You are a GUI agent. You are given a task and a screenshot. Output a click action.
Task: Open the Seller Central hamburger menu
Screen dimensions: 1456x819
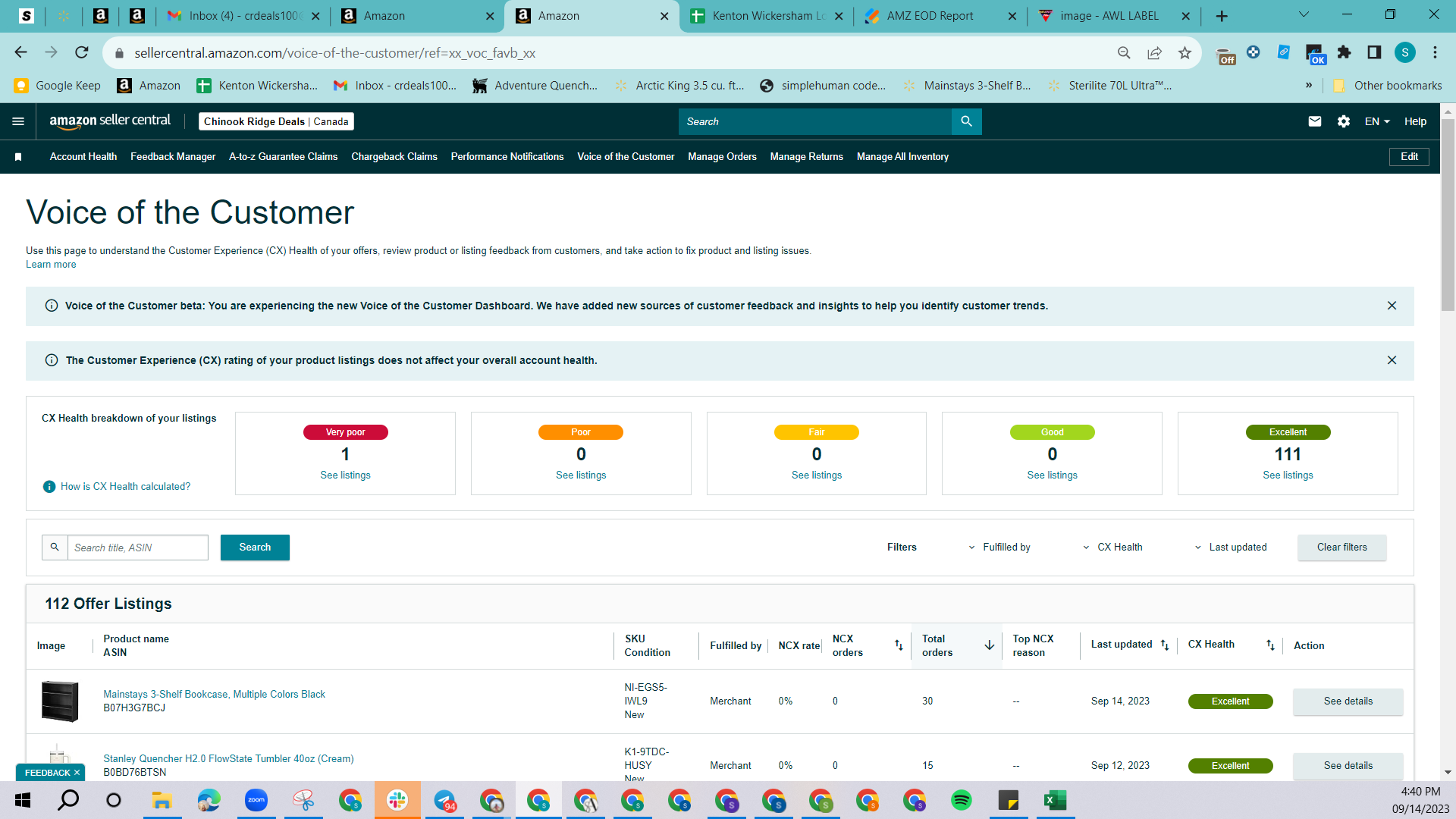(18, 121)
